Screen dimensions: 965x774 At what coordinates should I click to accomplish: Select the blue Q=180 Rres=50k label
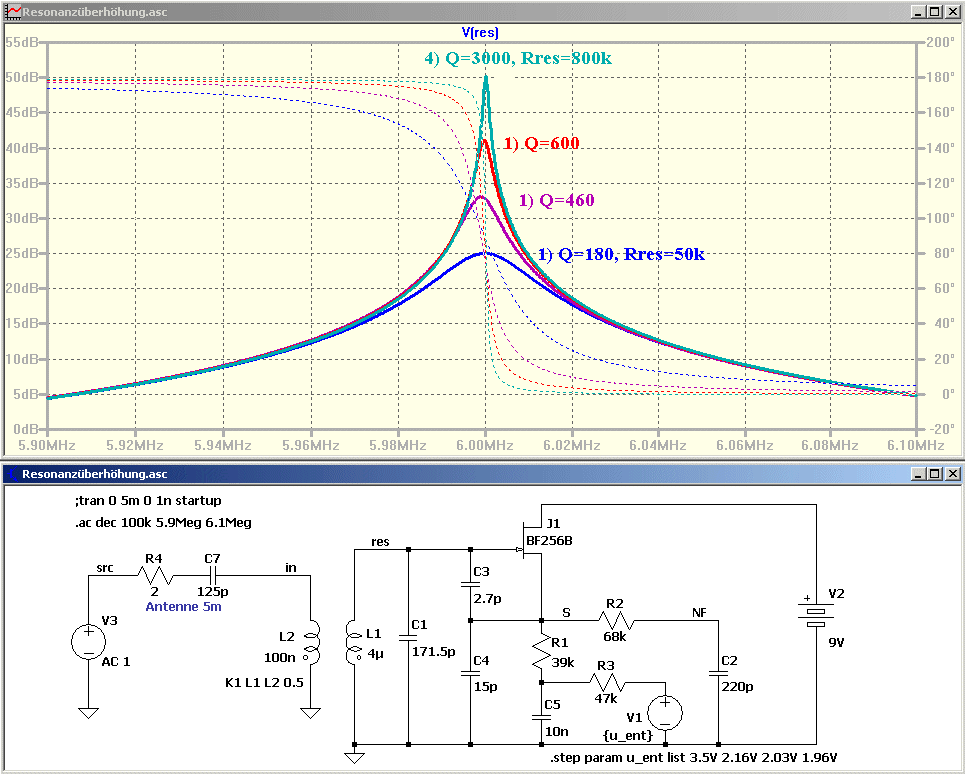(622, 254)
